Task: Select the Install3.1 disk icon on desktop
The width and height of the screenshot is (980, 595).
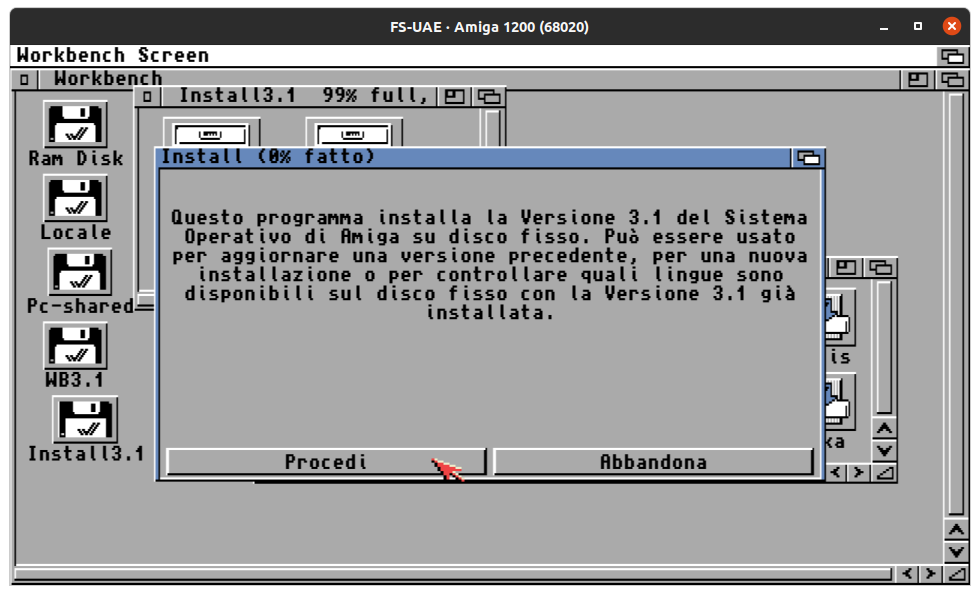Action: pos(84,420)
